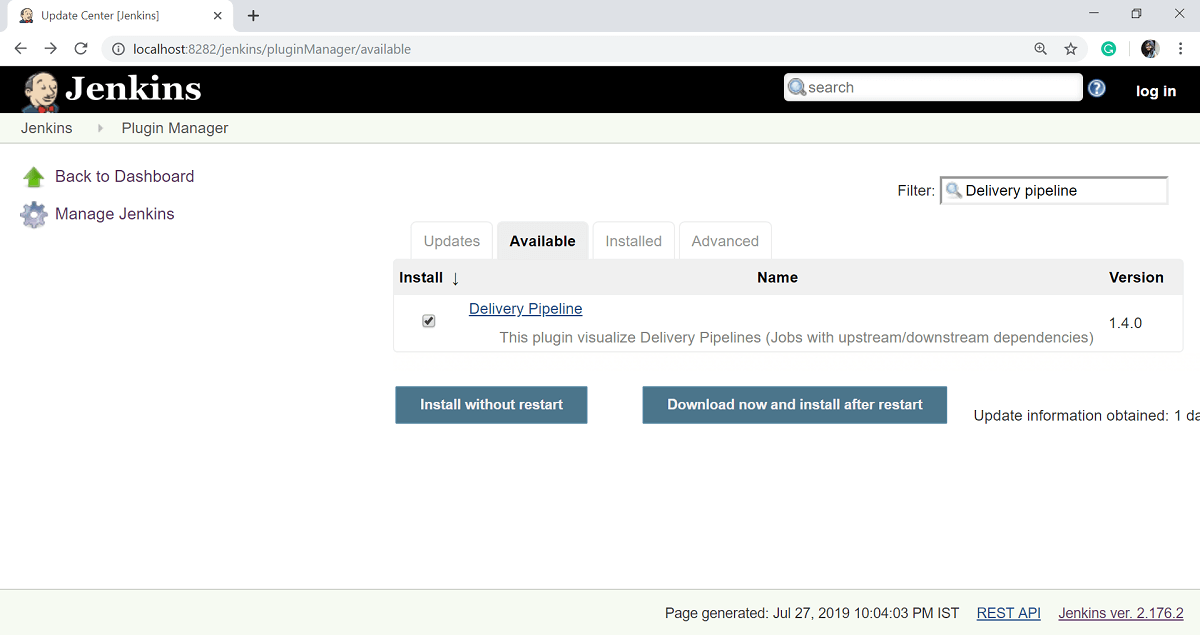The height and width of the screenshot is (635, 1200).
Task: Open the Chrome three-dot menu
Action: 1180,49
